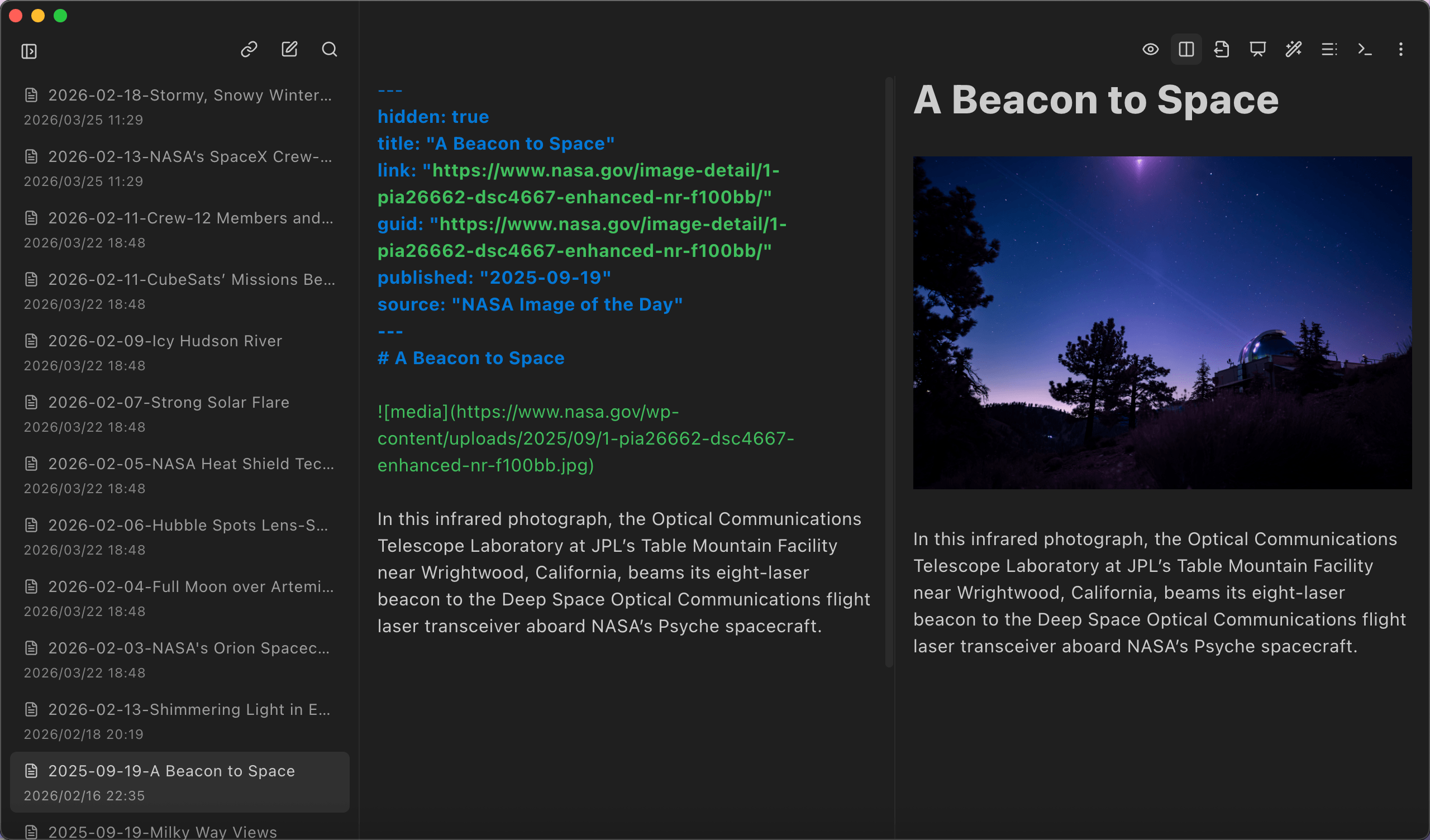The width and height of the screenshot is (1430, 840).
Task: Click the export file icon
Action: tap(1222, 49)
